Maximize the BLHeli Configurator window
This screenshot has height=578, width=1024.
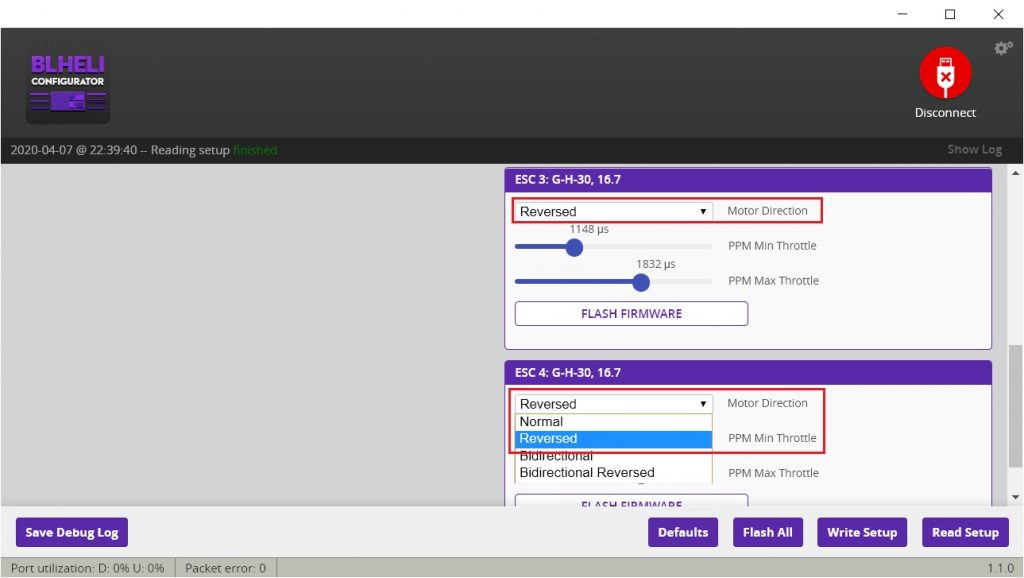(950, 14)
